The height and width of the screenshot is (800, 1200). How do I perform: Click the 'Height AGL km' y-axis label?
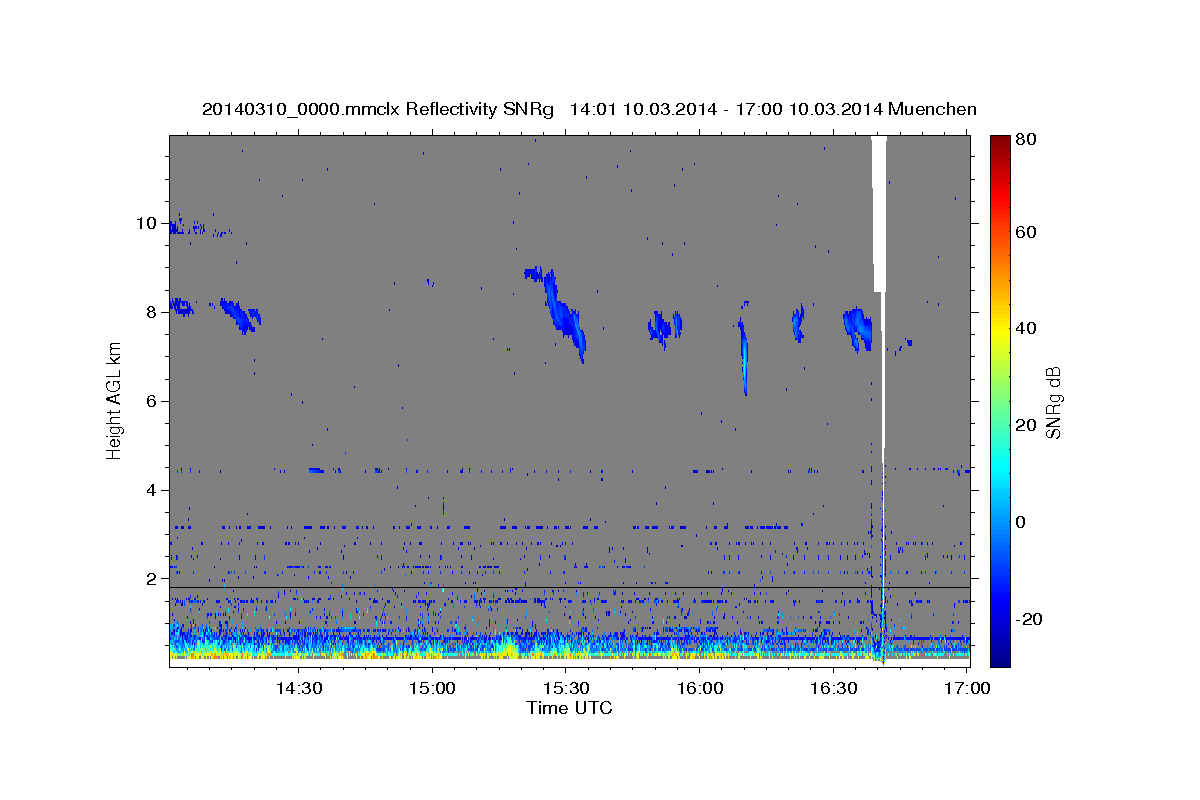point(115,400)
